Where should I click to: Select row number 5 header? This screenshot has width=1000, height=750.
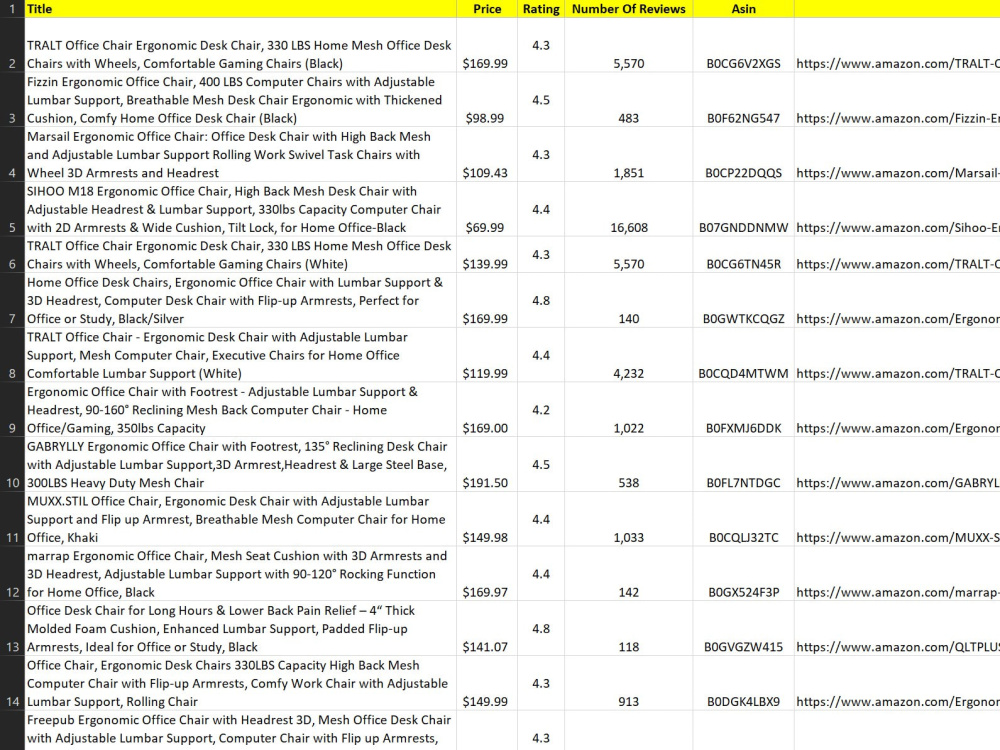[12, 209]
